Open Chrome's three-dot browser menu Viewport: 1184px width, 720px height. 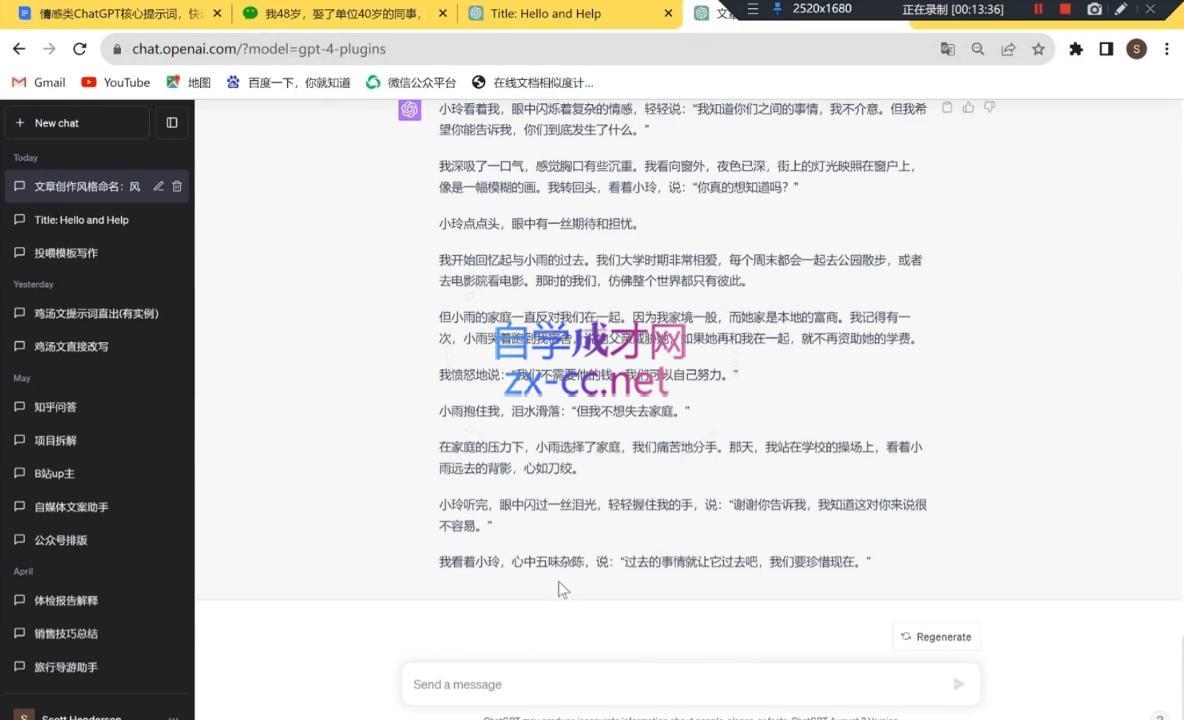point(1167,48)
